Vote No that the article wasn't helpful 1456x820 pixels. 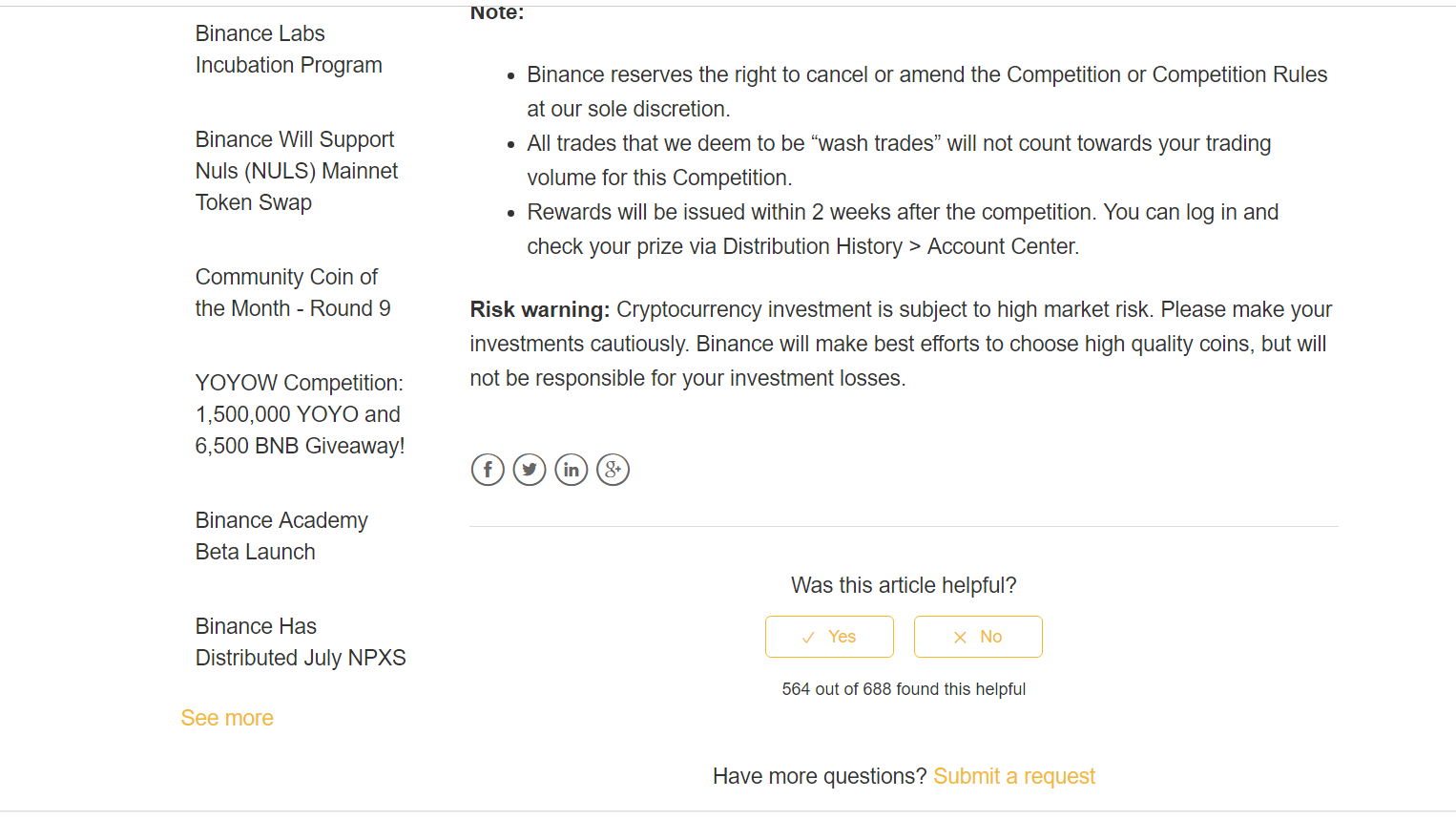click(978, 636)
